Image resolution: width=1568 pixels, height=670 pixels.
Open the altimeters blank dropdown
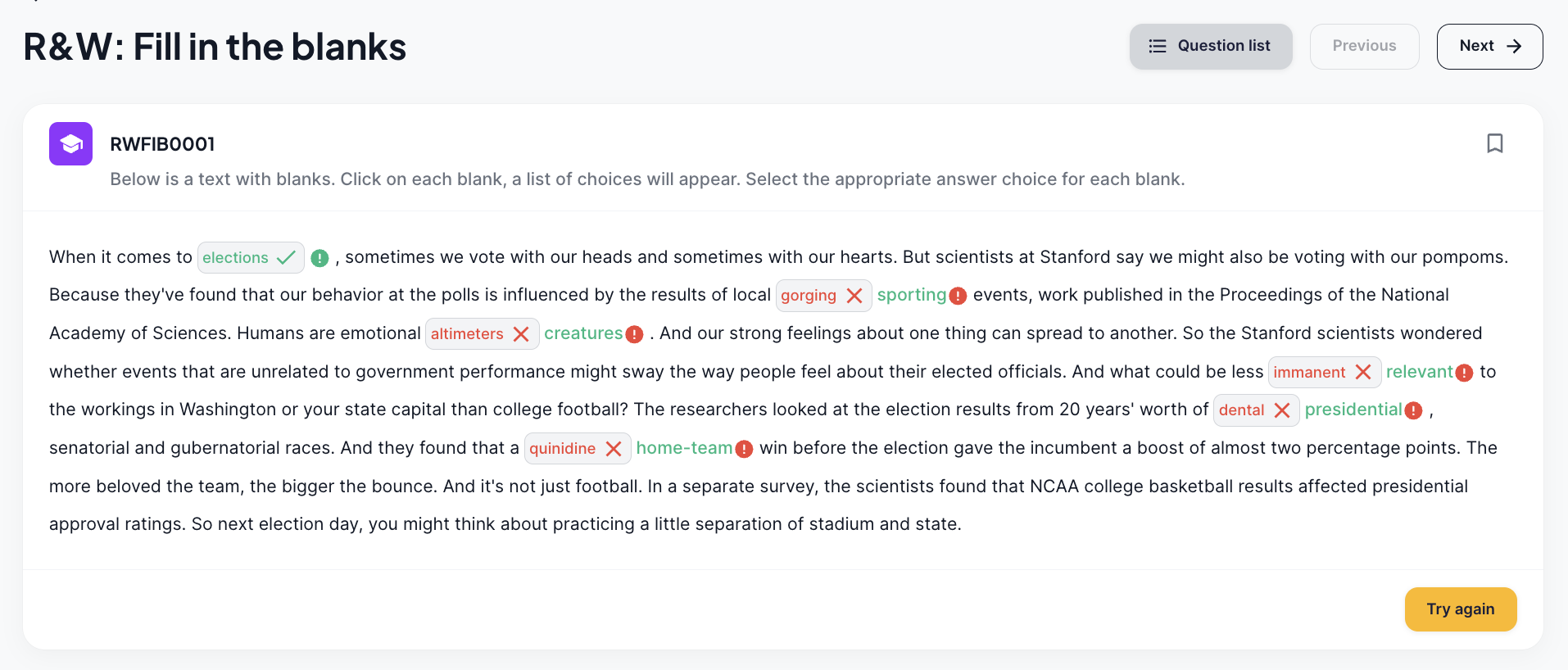tap(482, 333)
